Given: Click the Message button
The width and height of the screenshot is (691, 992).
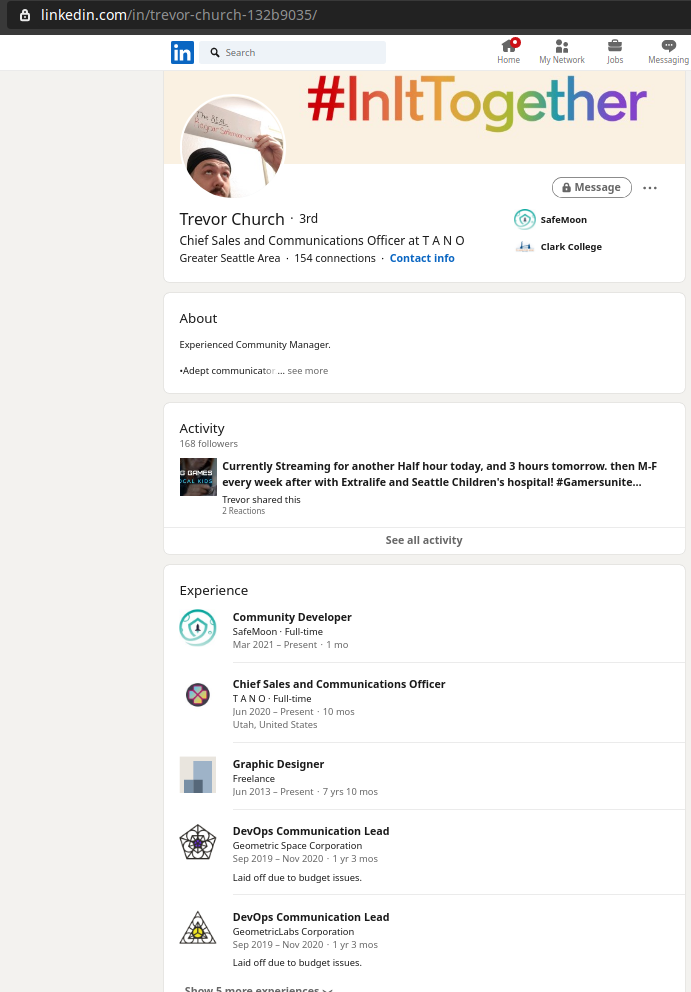Looking at the screenshot, I should pyautogui.click(x=592, y=187).
